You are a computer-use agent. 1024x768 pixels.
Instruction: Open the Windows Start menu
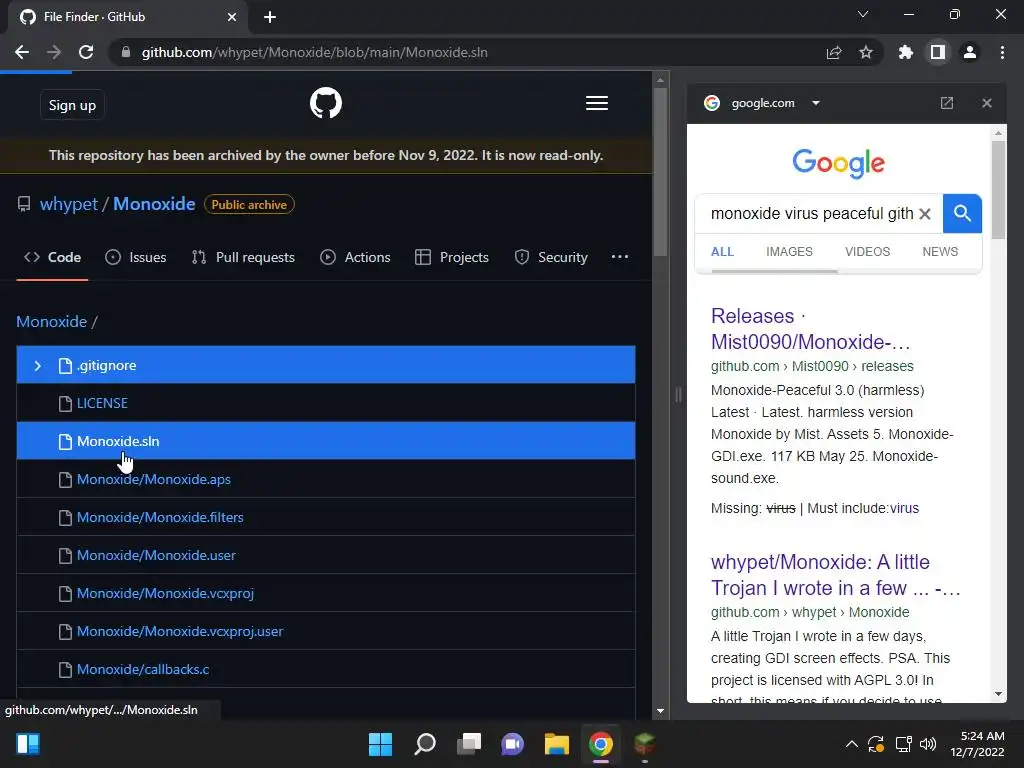(380, 744)
